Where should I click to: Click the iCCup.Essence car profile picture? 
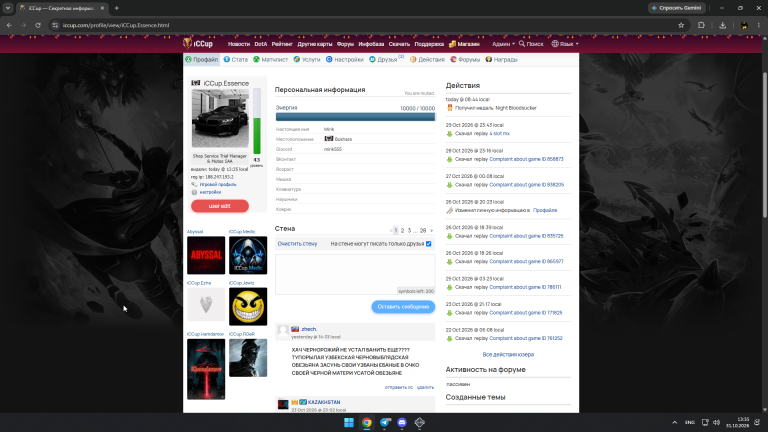click(x=220, y=118)
